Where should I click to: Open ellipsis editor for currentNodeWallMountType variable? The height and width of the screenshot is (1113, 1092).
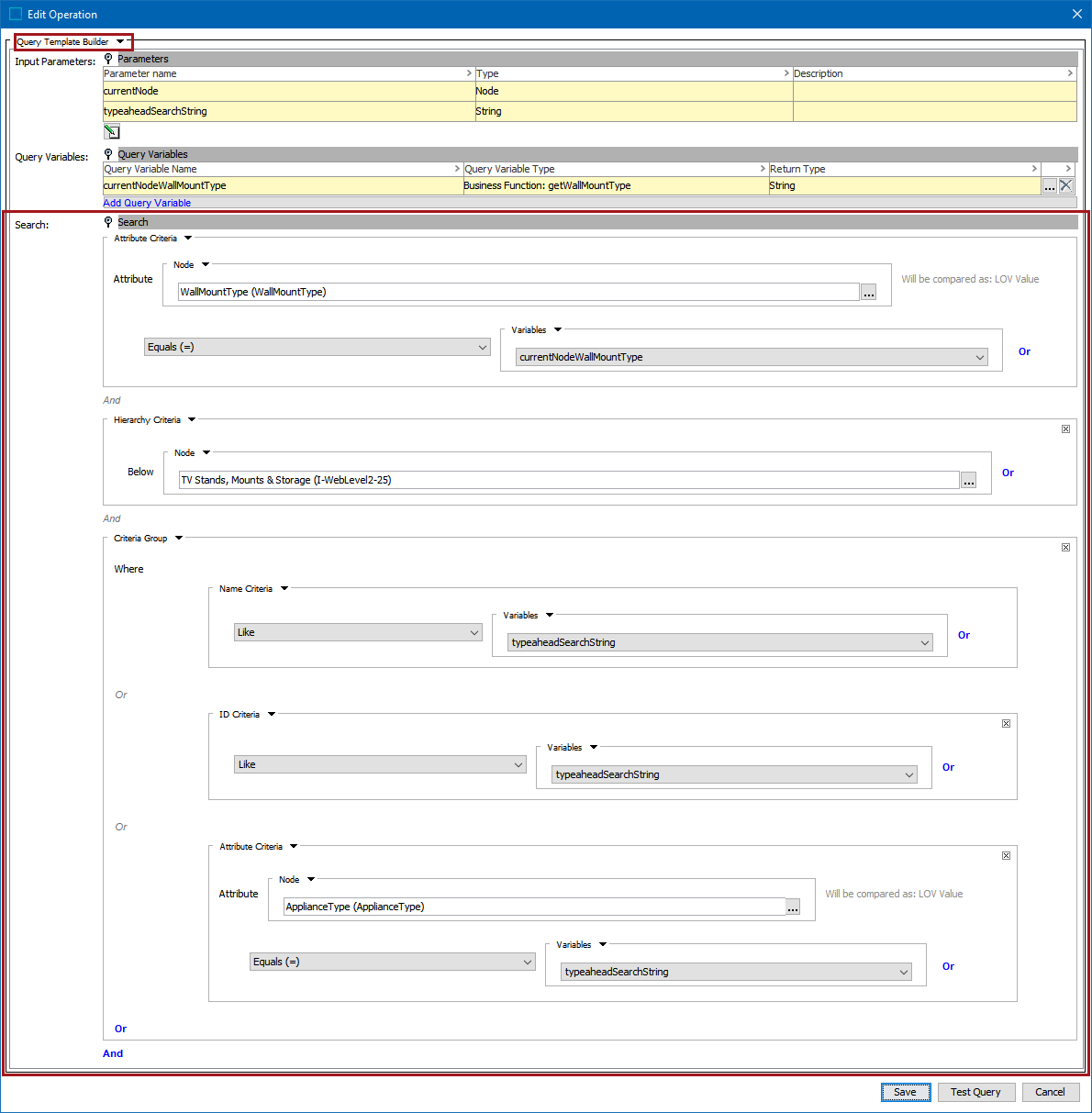pyautogui.click(x=1050, y=185)
